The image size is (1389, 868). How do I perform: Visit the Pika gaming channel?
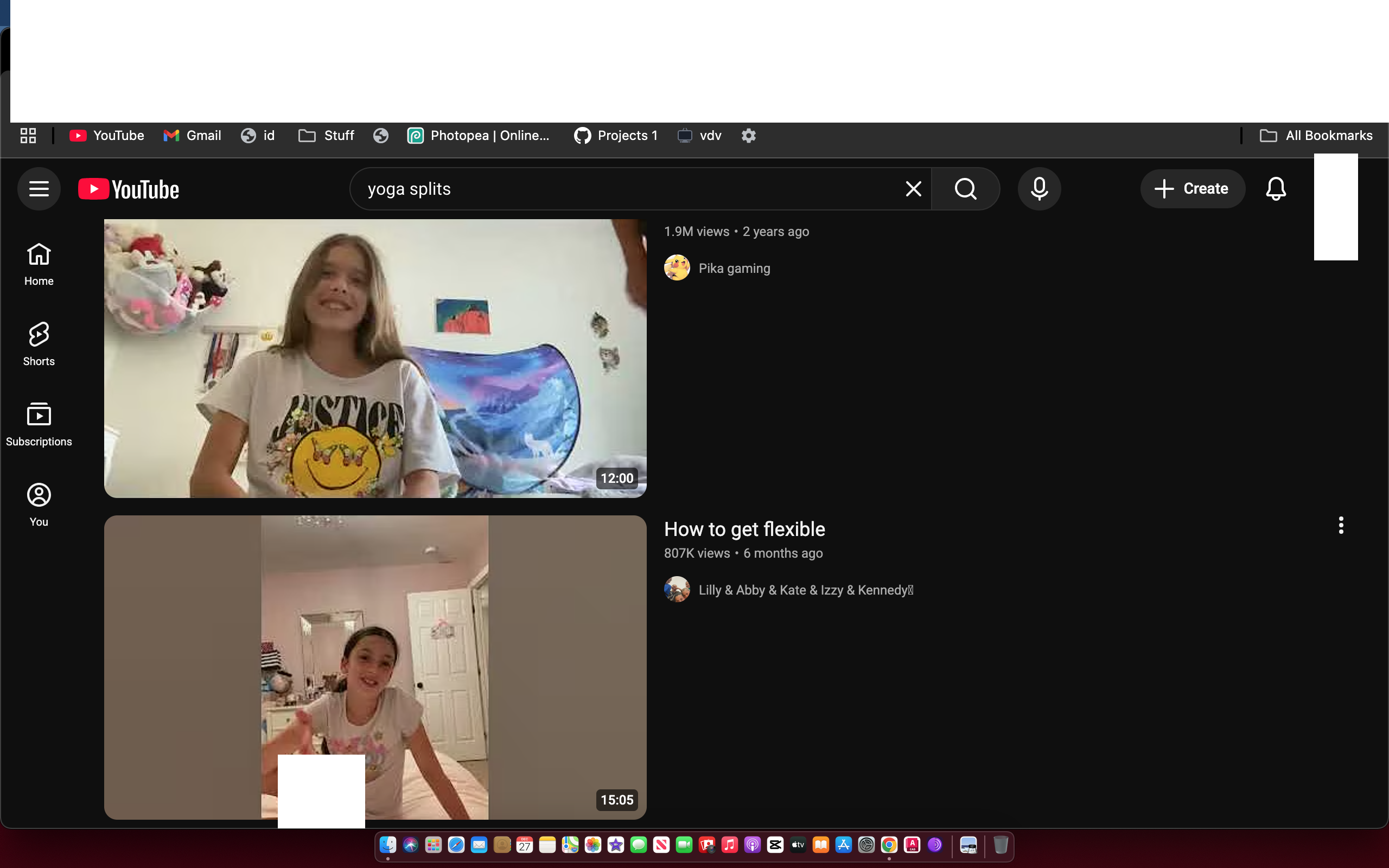pos(734,269)
